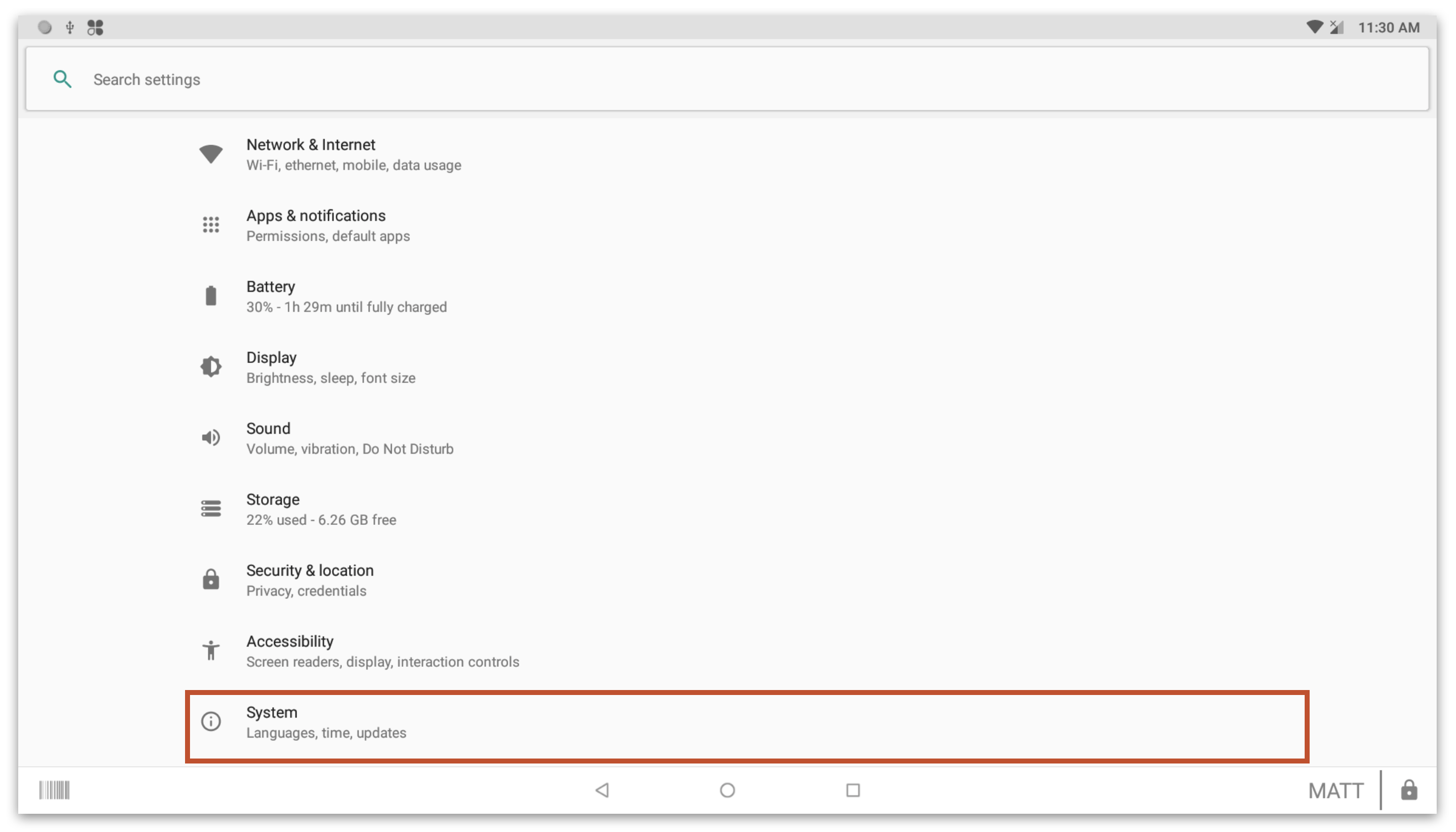1456x832 pixels.
Task: Tap the USB status bar icon
Action: pos(70,27)
